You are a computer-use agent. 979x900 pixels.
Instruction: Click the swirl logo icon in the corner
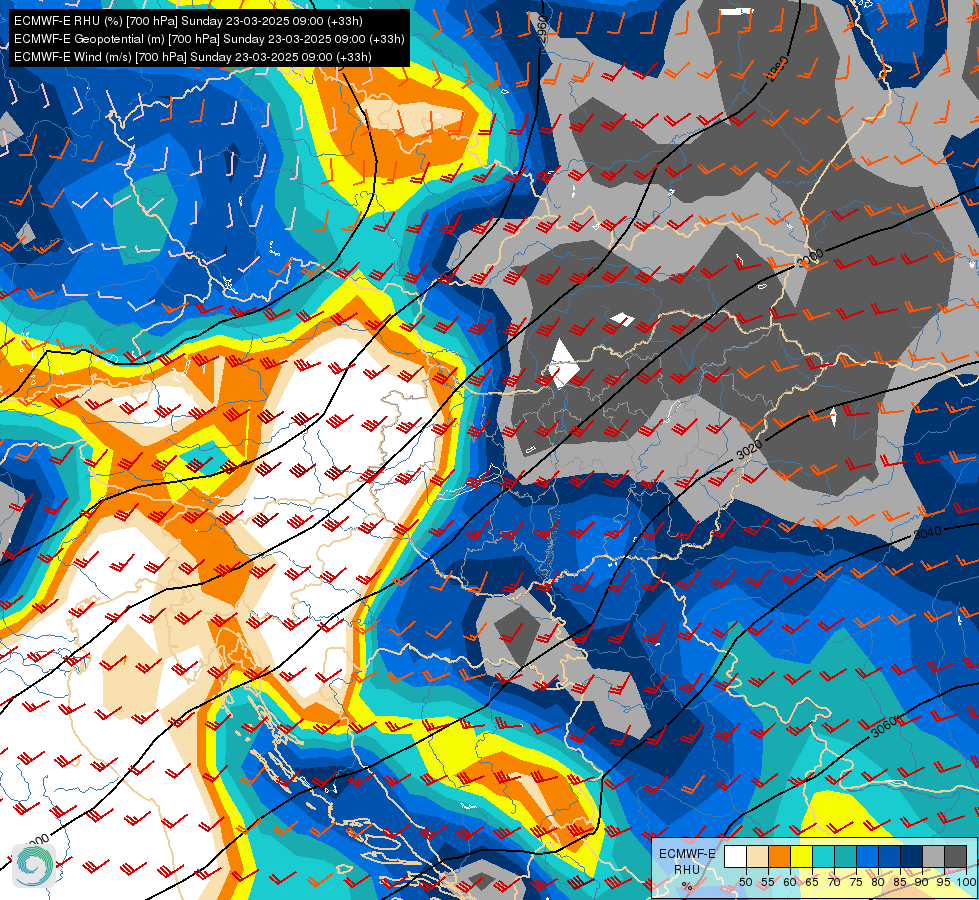pyautogui.click(x=34, y=865)
